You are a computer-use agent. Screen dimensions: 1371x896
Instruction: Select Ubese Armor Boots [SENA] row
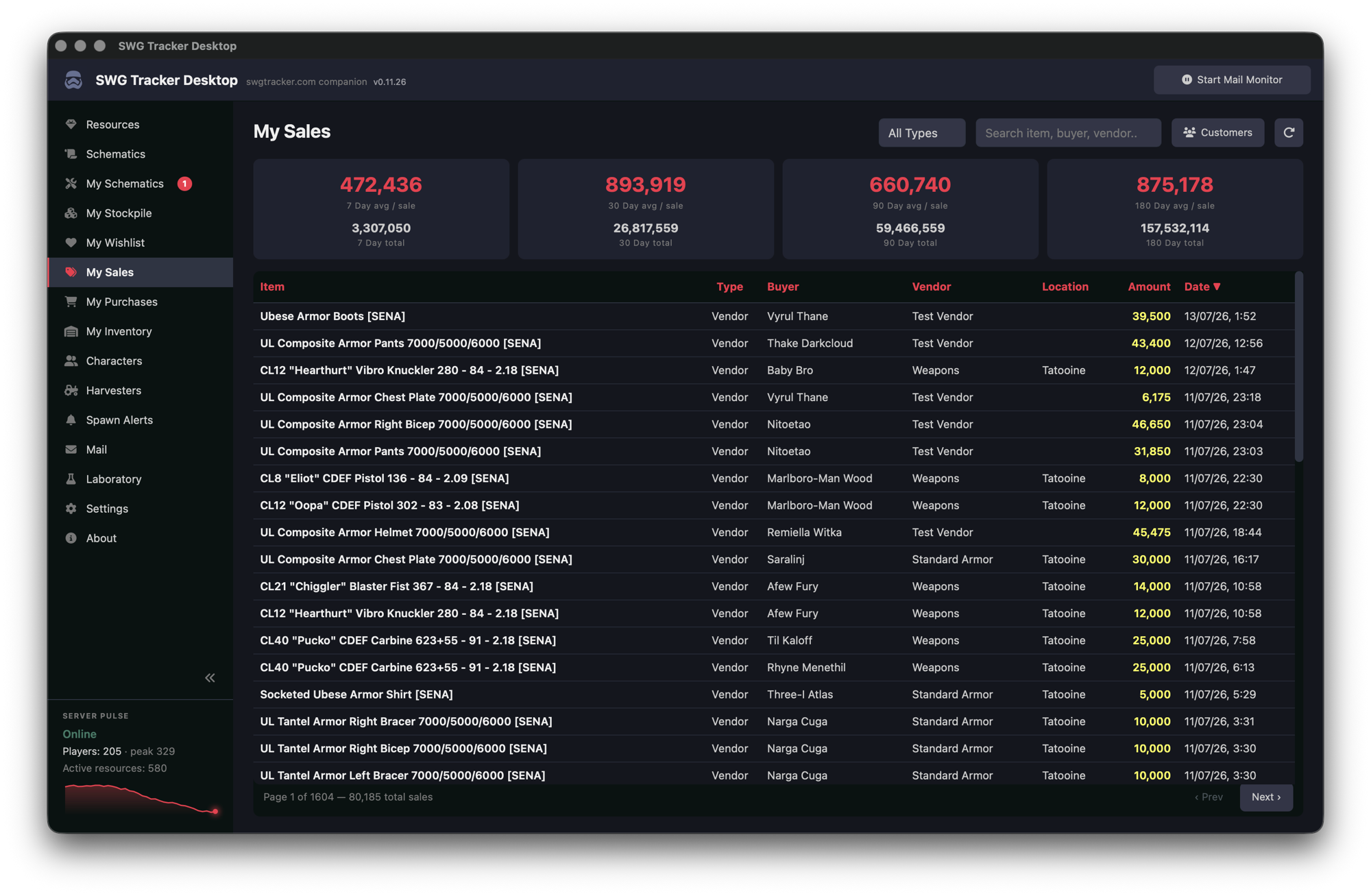pos(774,316)
